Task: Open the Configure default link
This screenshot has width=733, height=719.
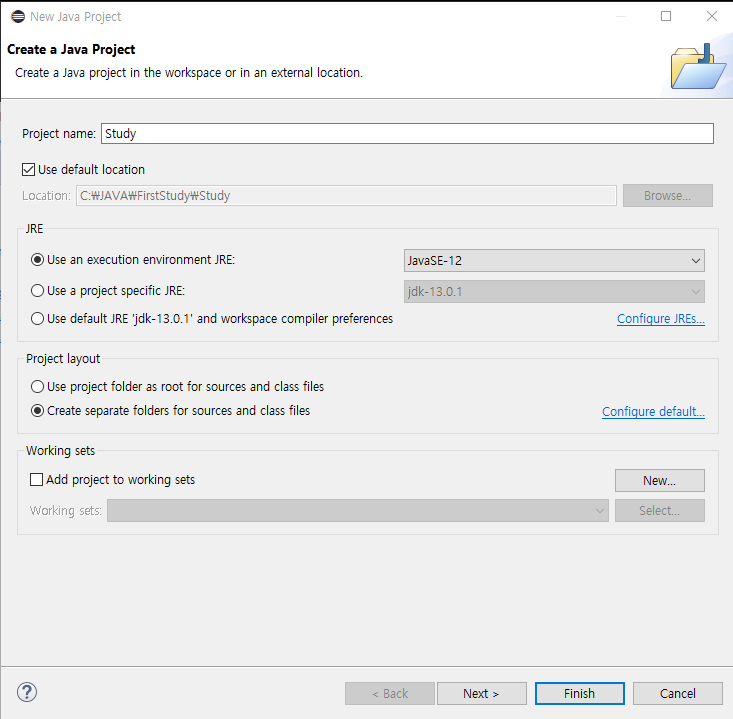Action: pyautogui.click(x=653, y=411)
